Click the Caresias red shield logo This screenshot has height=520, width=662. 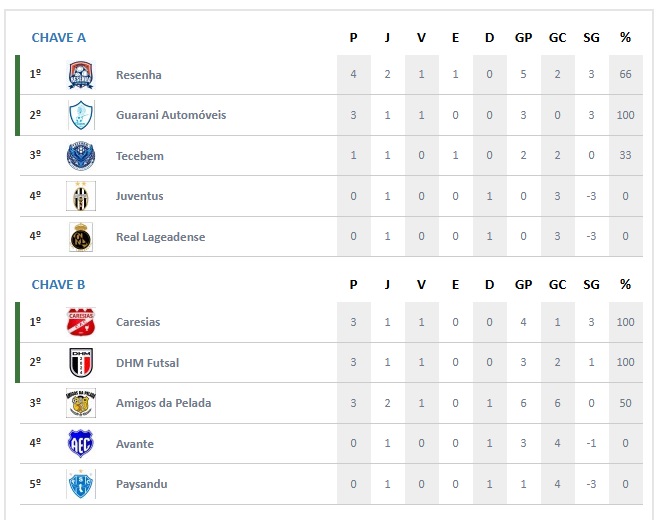(81, 322)
